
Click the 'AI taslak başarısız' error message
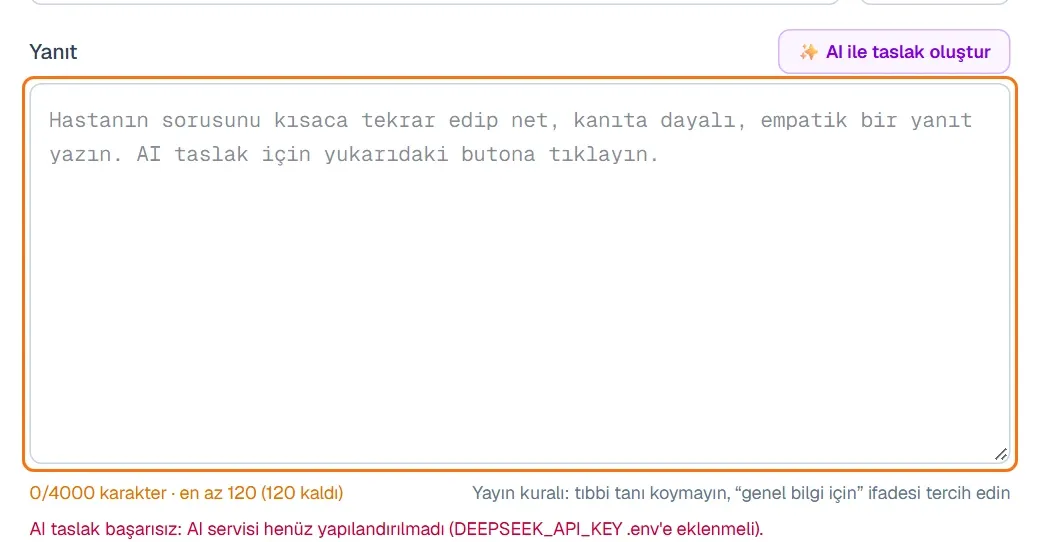point(396,529)
